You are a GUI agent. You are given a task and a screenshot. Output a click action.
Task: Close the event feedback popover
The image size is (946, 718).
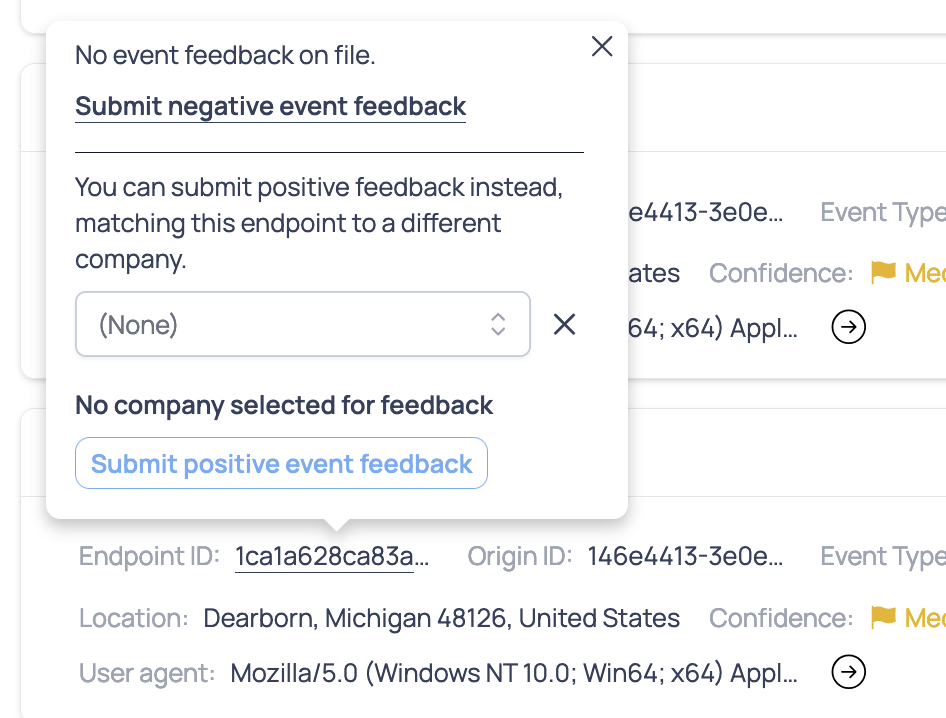(x=602, y=47)
